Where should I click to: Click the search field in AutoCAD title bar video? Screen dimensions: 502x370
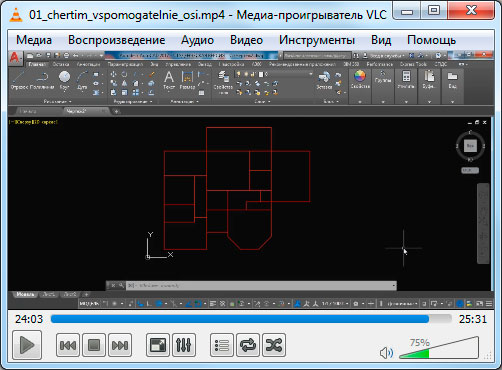(317, 56)
